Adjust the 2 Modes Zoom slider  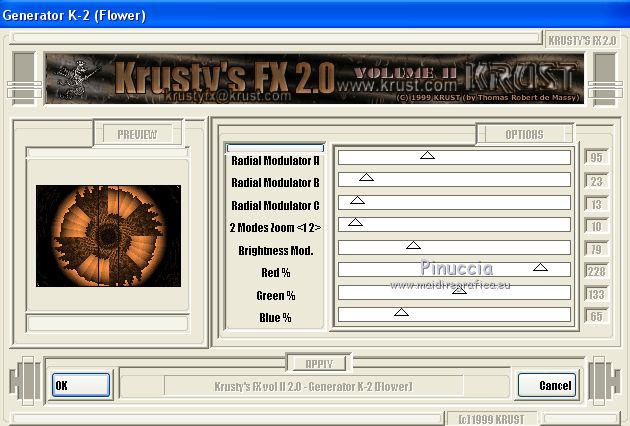(x=454, y=225)
